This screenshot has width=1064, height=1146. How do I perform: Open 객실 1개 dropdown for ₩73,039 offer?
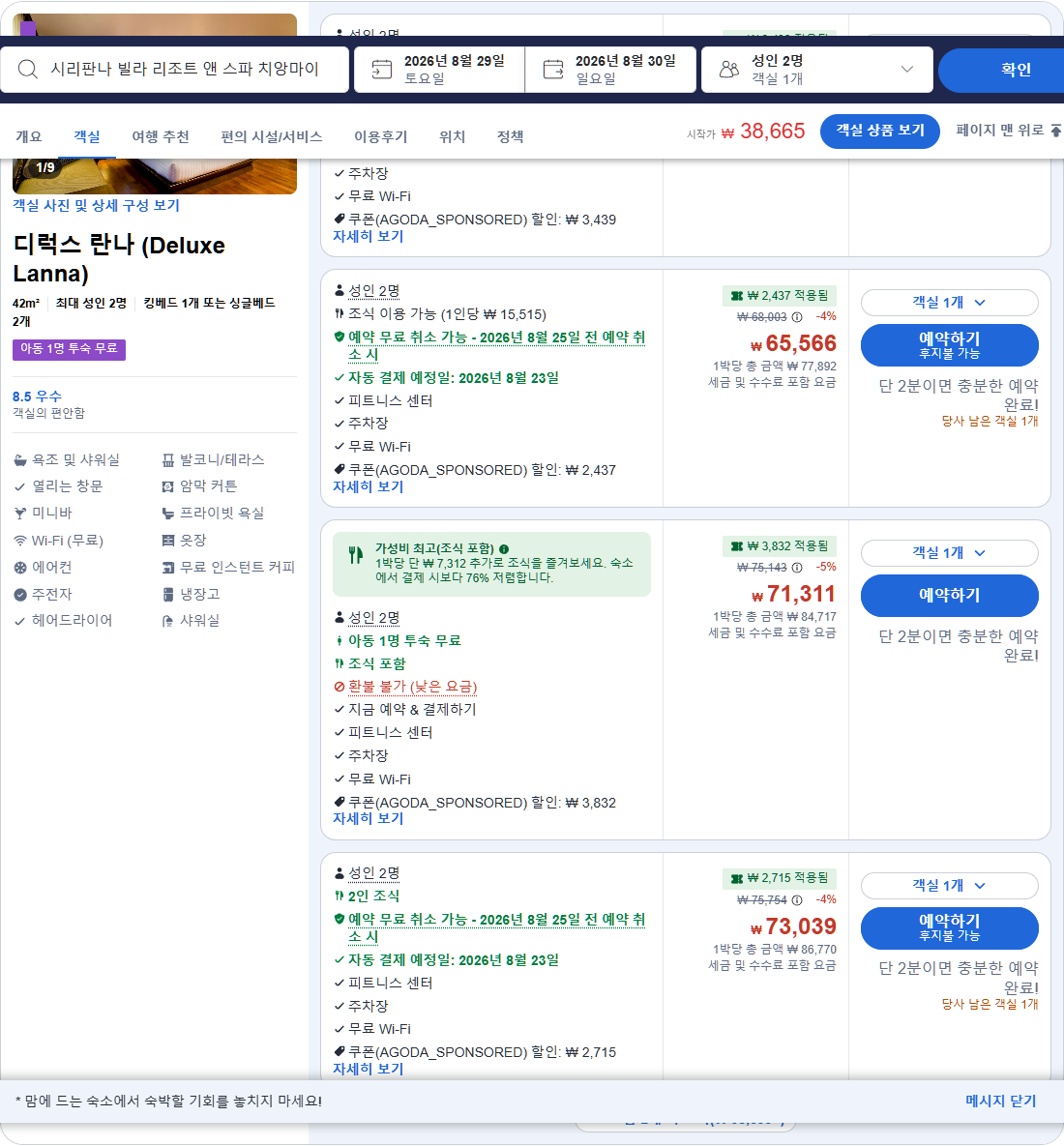click(x=949, y=886)
